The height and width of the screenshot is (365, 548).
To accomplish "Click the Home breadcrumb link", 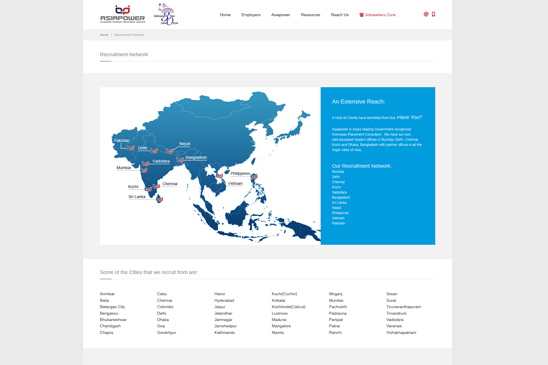I will (x=104, y=35).
